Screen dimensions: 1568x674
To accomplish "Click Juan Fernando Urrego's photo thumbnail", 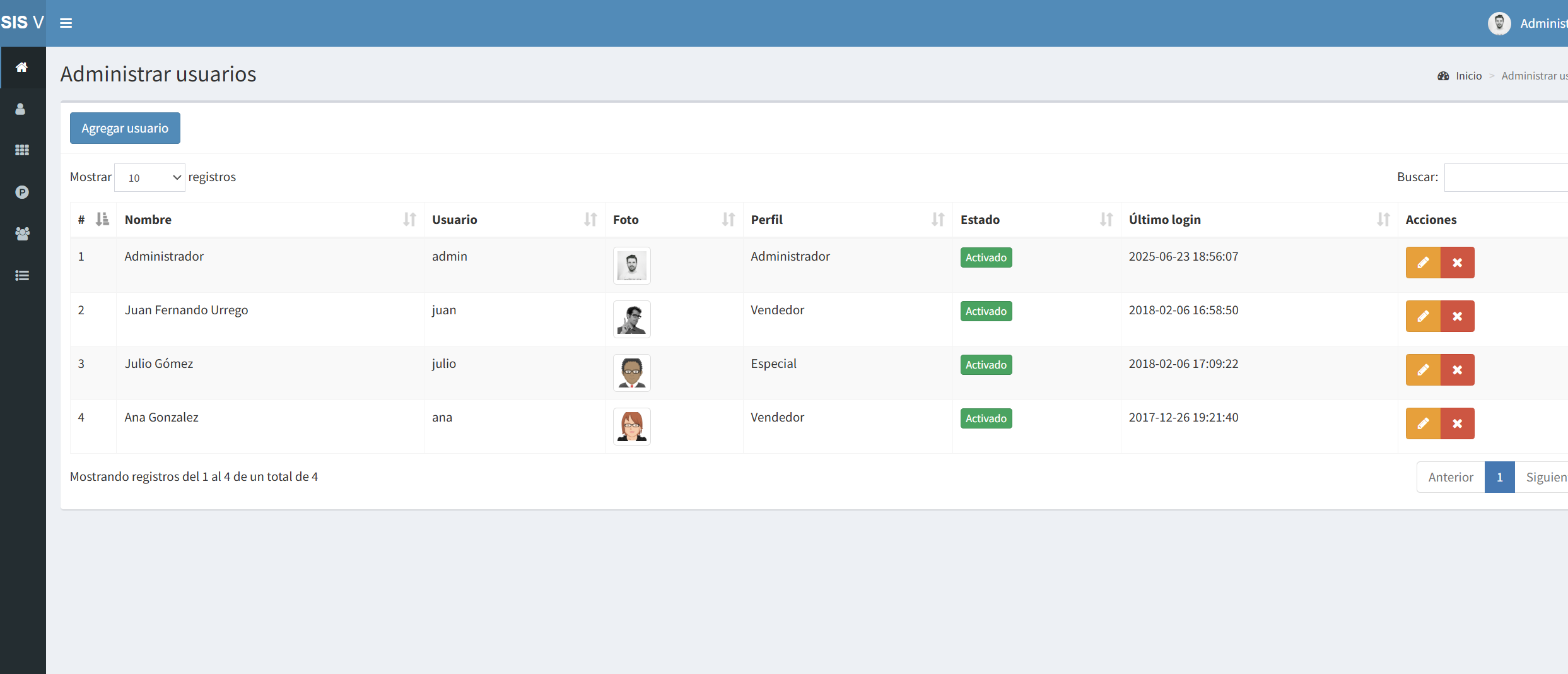I will [632, 319].
